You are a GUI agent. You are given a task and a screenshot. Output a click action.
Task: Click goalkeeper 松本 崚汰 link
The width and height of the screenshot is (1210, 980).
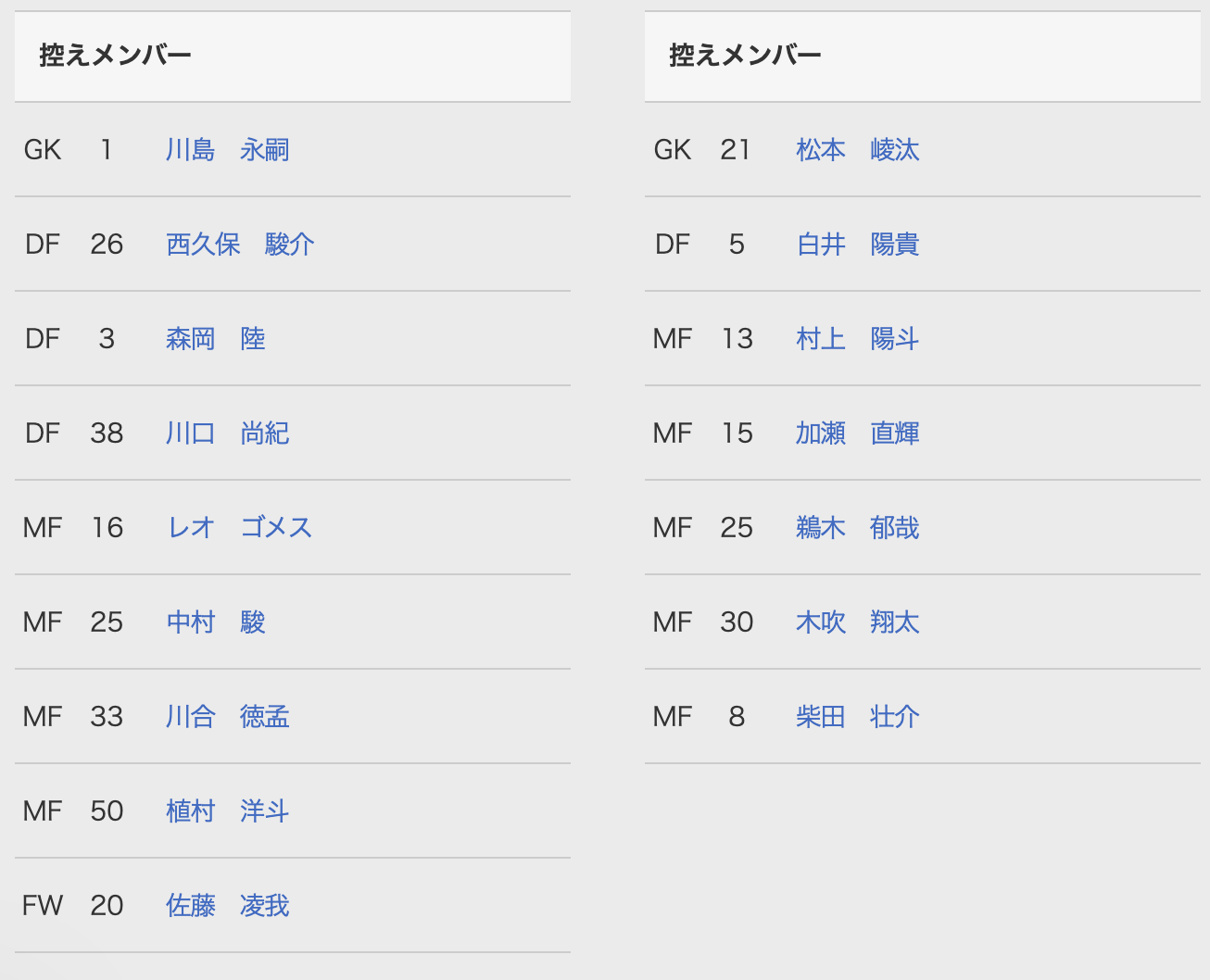coord(857,150)
